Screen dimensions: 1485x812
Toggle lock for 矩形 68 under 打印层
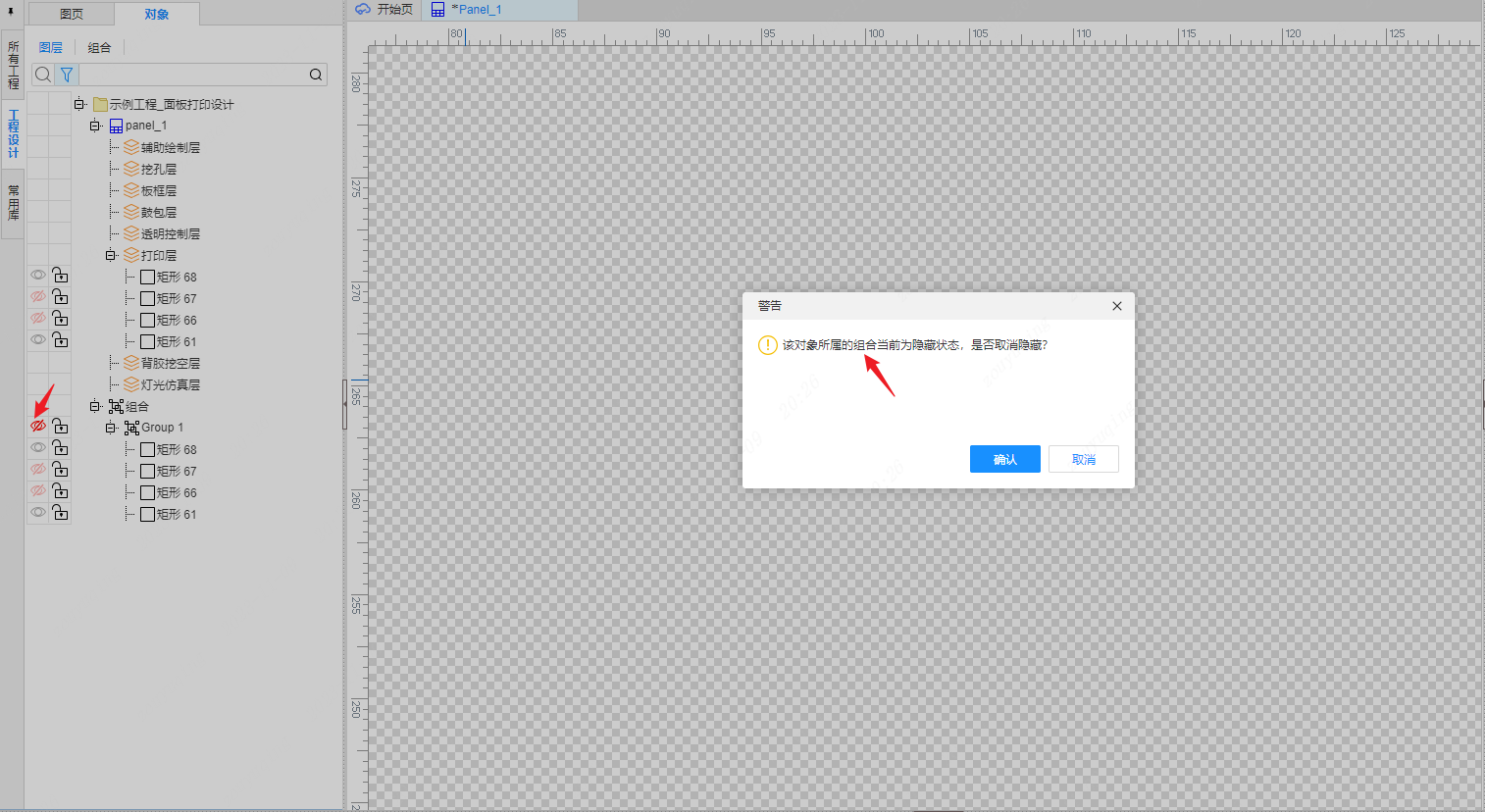pos(61,276)
